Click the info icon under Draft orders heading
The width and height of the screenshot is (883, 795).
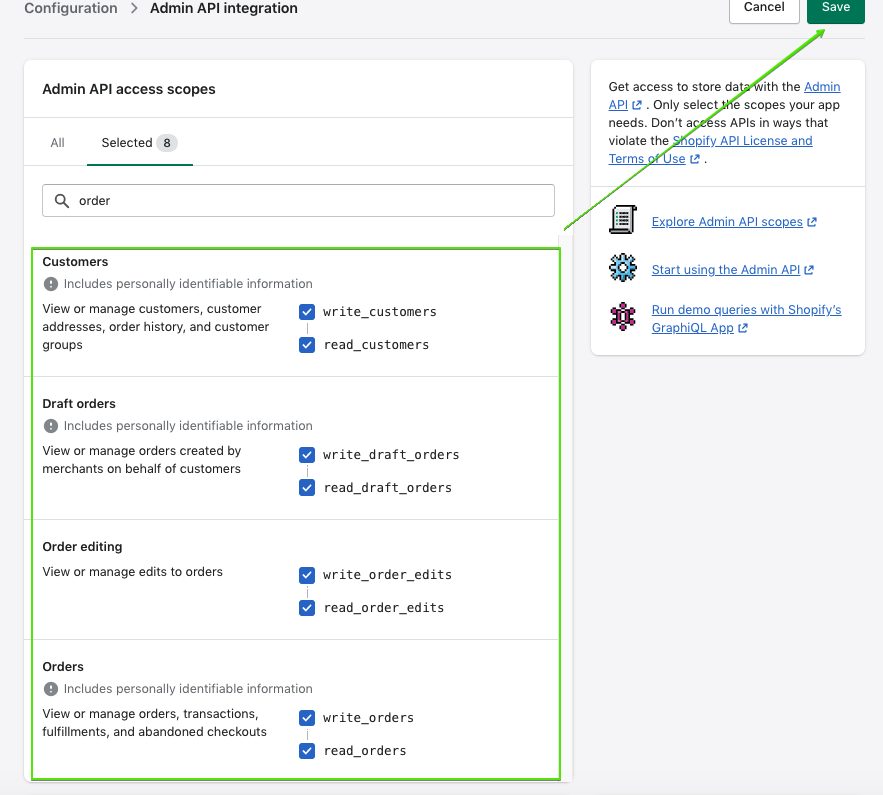(51, 426)
